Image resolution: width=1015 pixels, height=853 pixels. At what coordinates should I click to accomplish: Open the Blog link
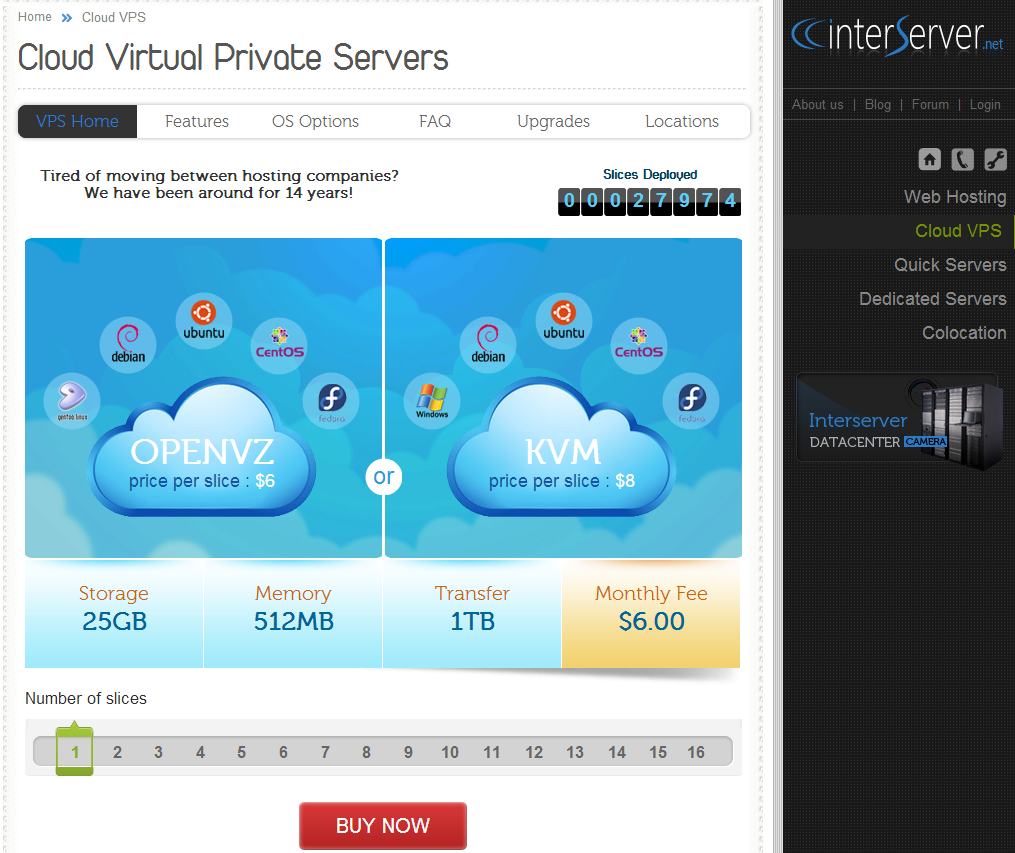click(878, 105)
